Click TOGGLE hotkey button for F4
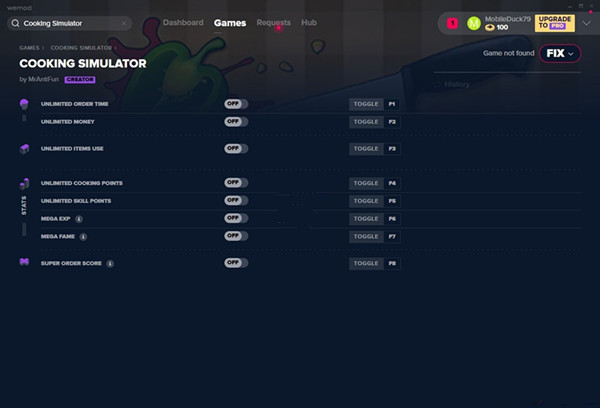Viewport: 600px width, 408px height. pos(366,183)
